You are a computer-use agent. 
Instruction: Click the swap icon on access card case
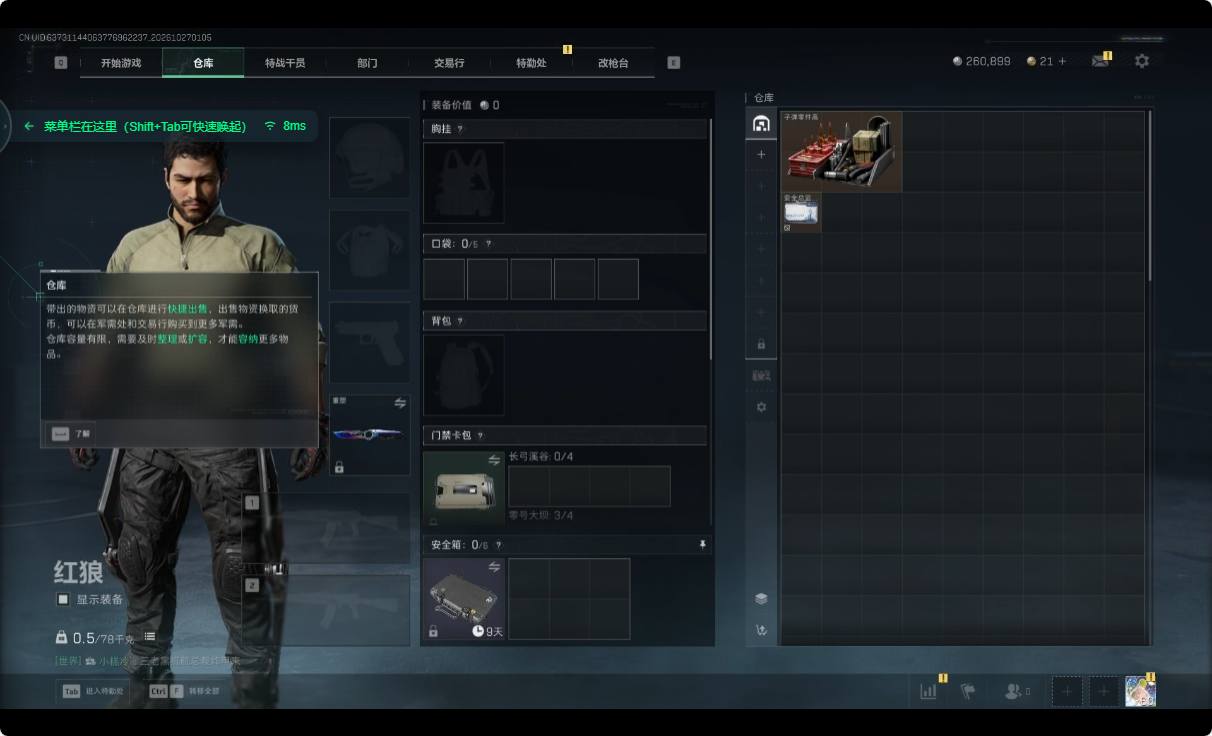pyautogui.click(x=494, y=460)
